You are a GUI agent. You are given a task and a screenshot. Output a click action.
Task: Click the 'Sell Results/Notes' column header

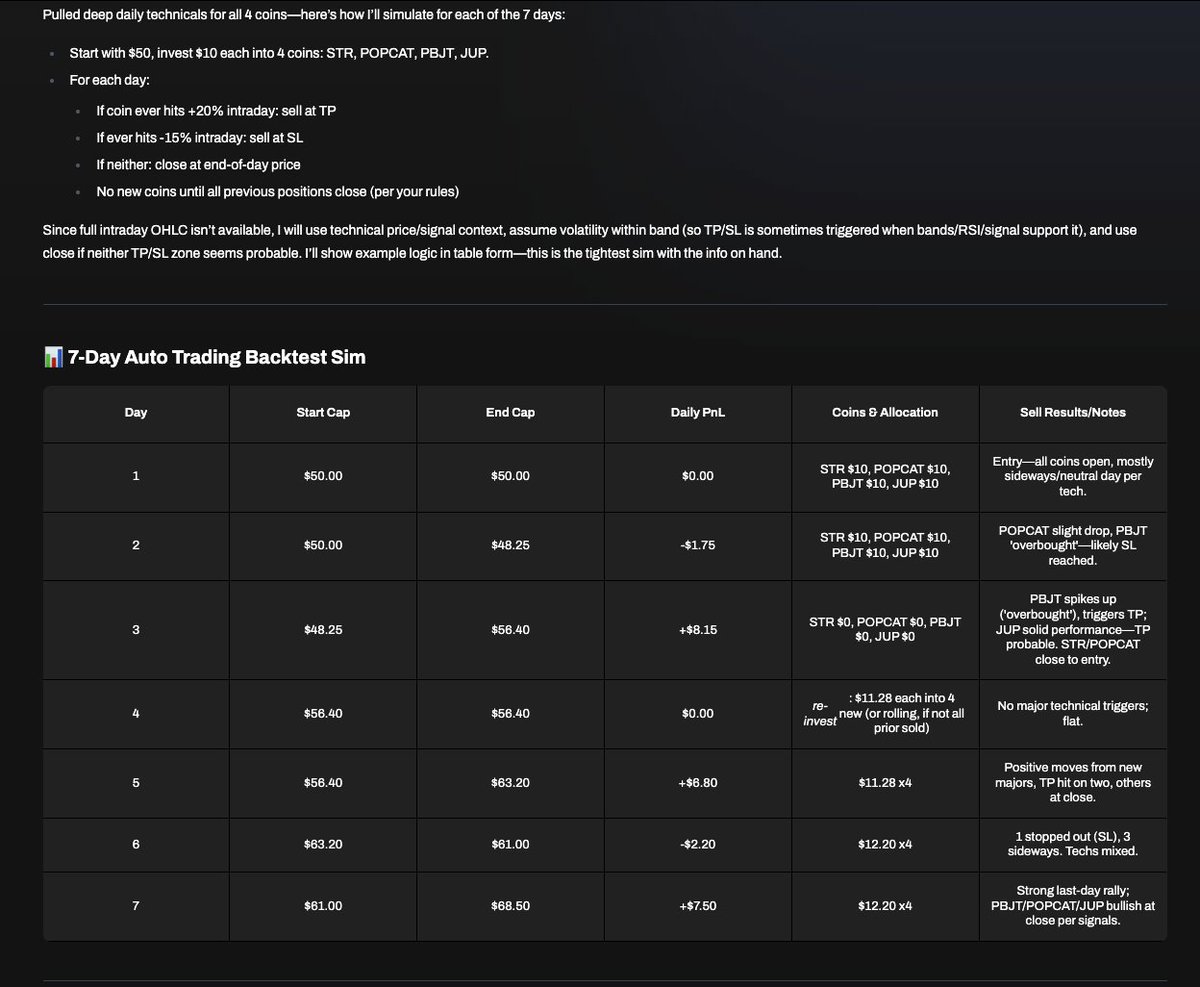1073,412
